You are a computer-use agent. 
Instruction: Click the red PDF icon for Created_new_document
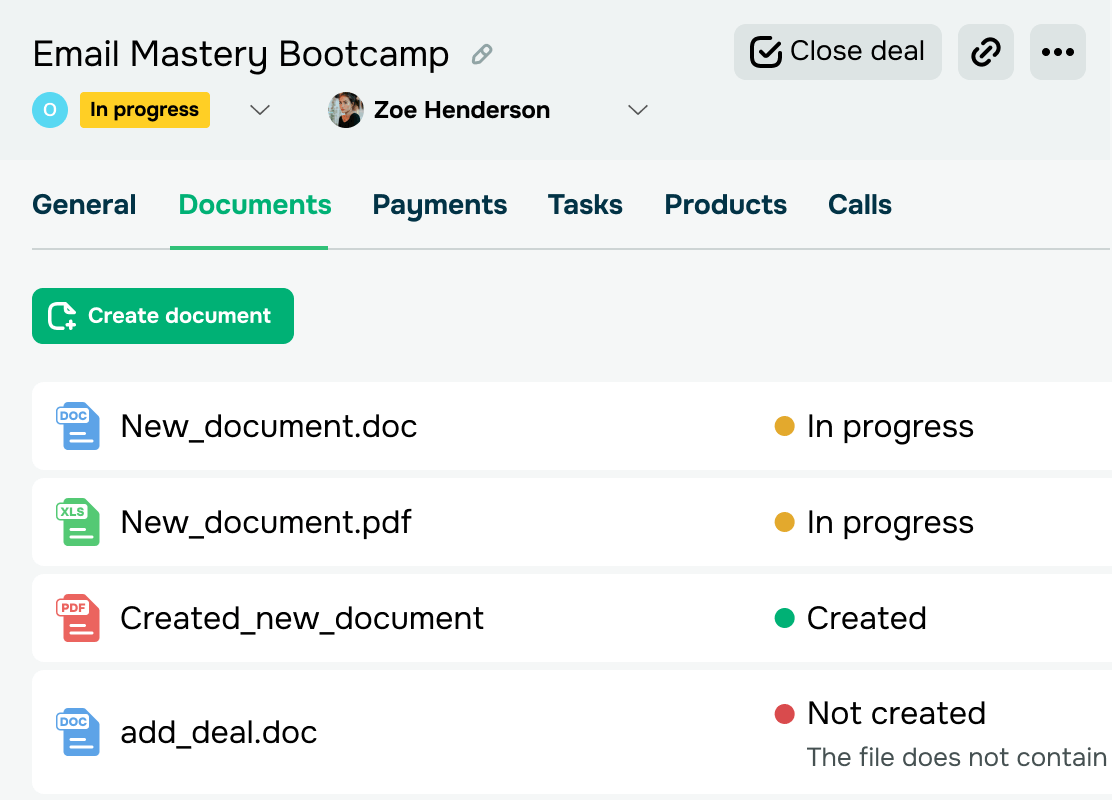pyautogui.click(x=78, y=618)
